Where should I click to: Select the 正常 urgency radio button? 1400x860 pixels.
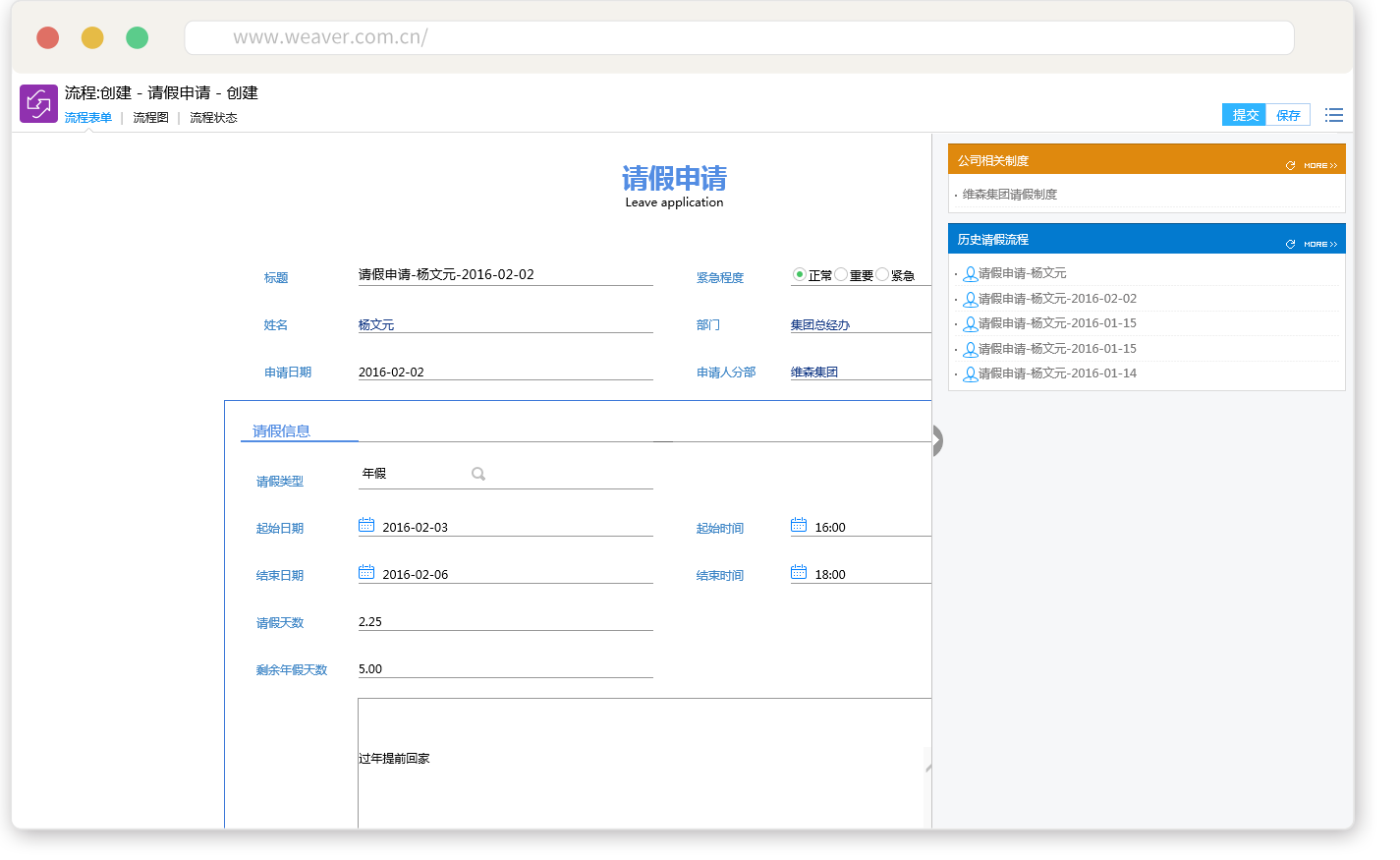click(800, 275)
